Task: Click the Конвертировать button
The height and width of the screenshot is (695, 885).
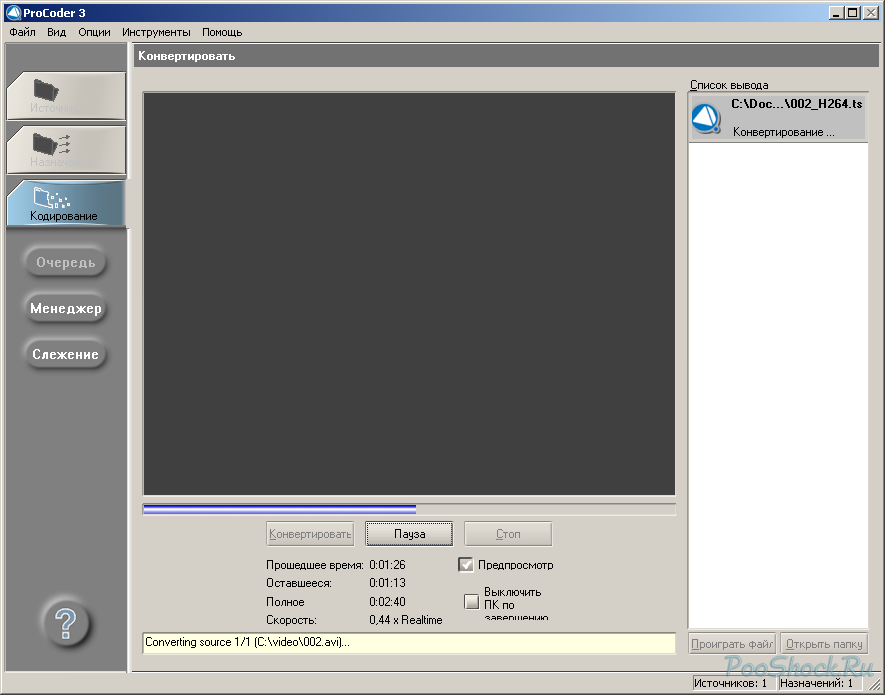Action: (310, 534)
